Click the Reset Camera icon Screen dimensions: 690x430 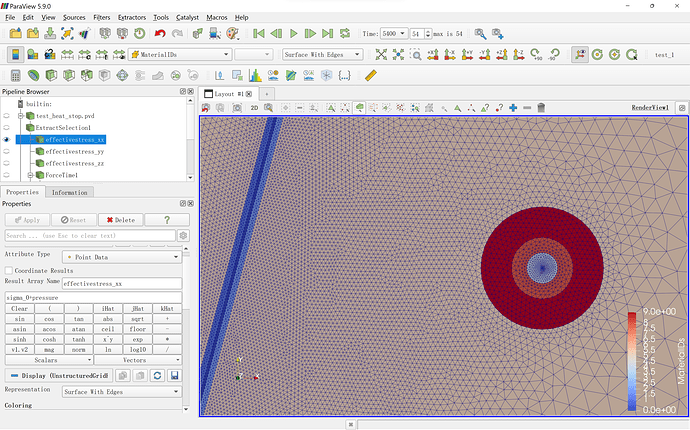tap(382, 54)
